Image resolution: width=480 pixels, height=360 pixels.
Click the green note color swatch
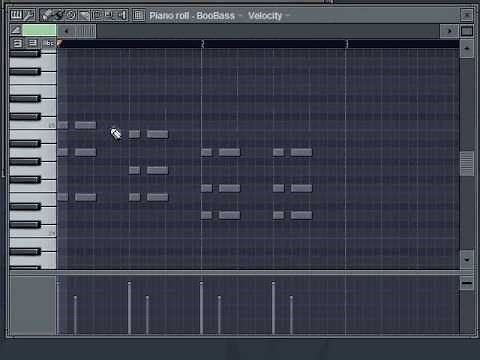pyautogui.click(x=39, y=30)
